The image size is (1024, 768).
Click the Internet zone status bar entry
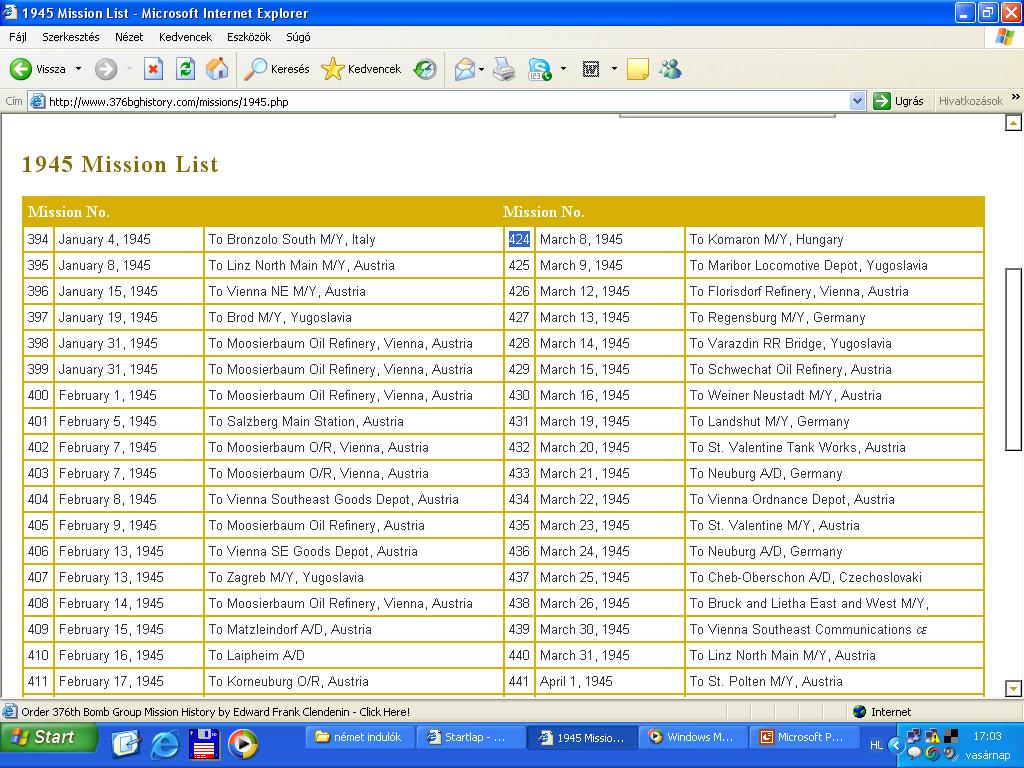point(882,712)
